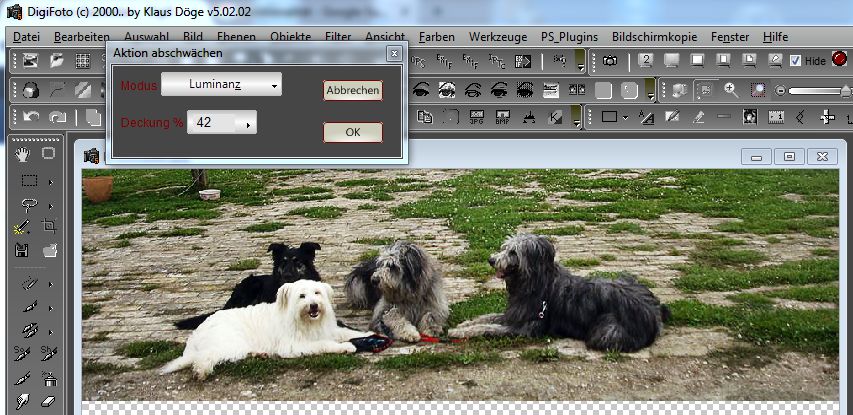
Task: Click the zoom-in magnifier icon
Action: 731,90
